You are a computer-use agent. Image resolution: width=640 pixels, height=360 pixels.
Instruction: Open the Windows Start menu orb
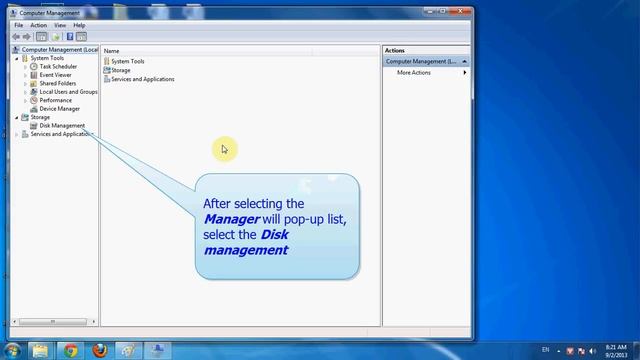pos(12,351)
